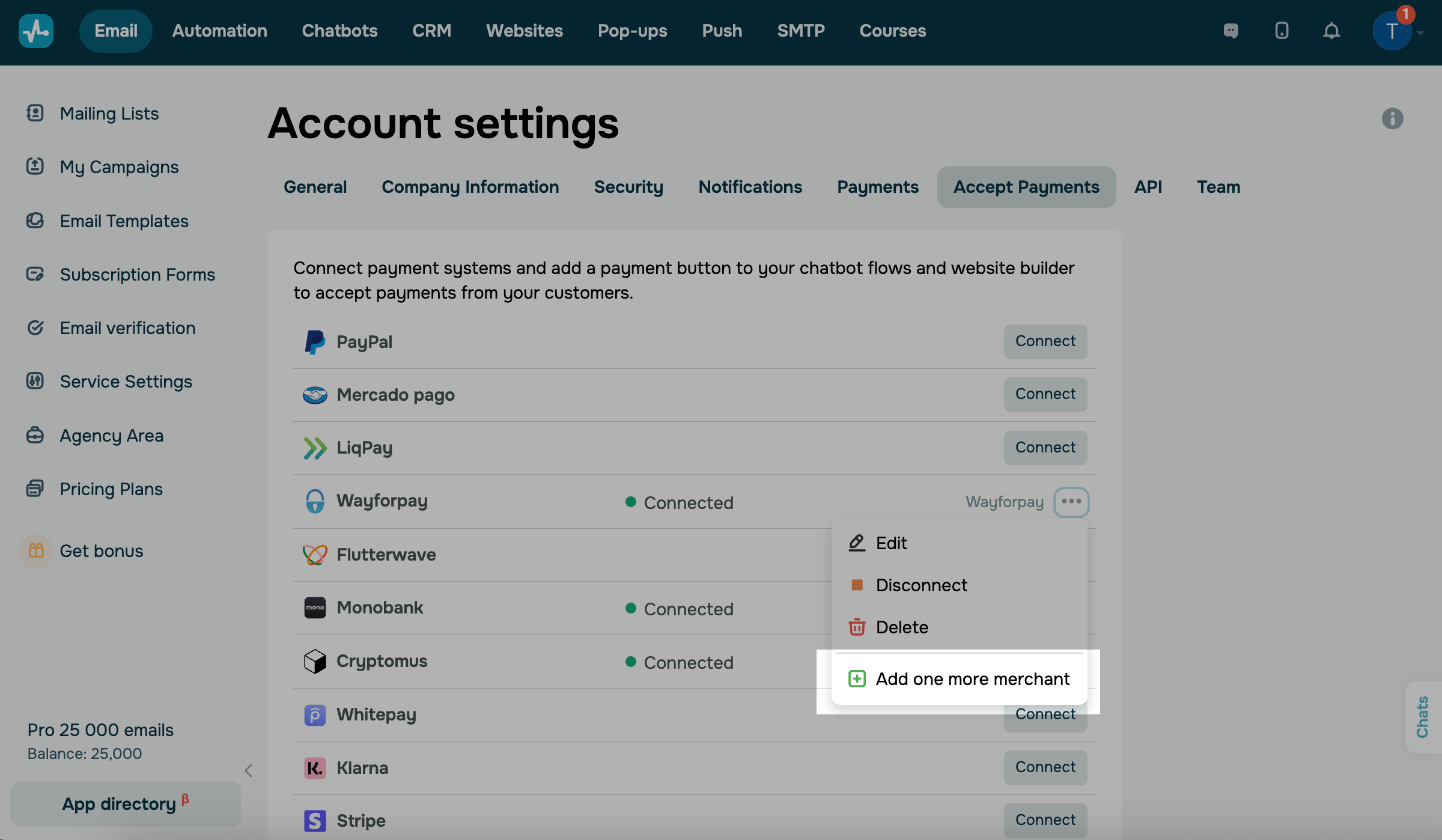Screen dimensions: 1442x840
Task: Connect the Klarna payment system
Action: click(x=1045, y=767)
